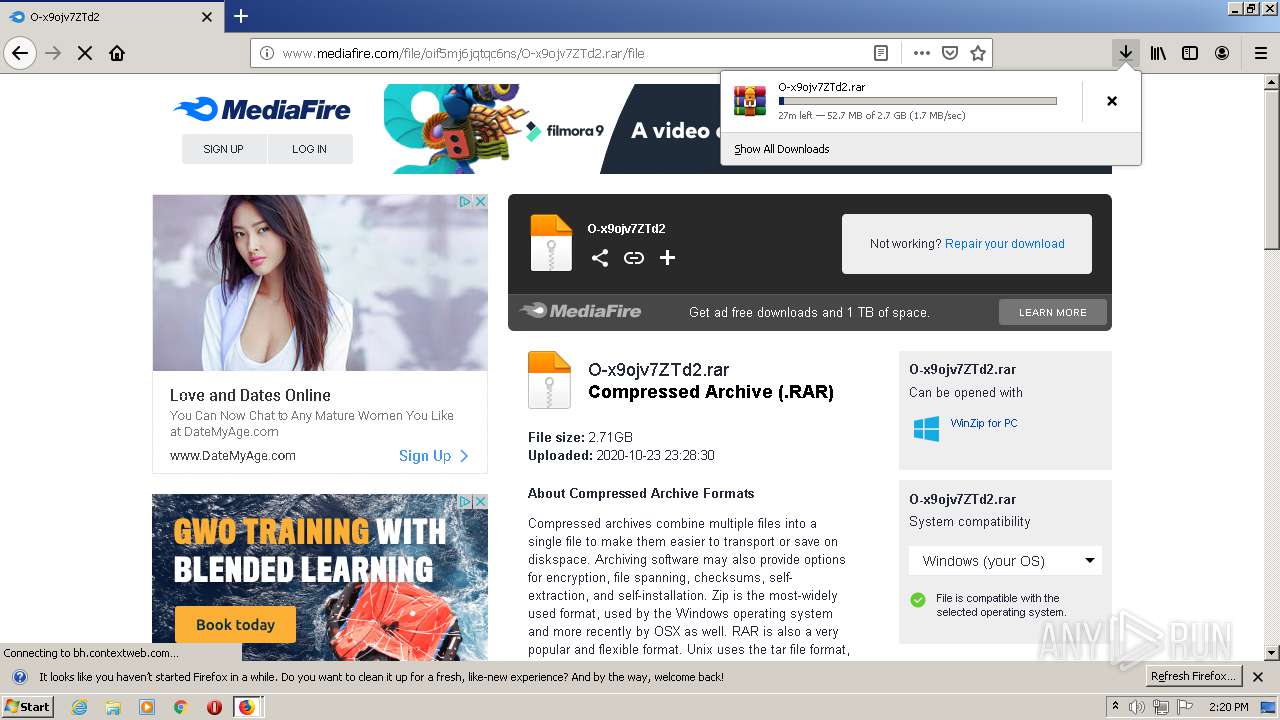Viewport: 1280px width, 720px height.
Task: Open a new tab with plus button
Action: pyautogui.click(x=241, y=16)
